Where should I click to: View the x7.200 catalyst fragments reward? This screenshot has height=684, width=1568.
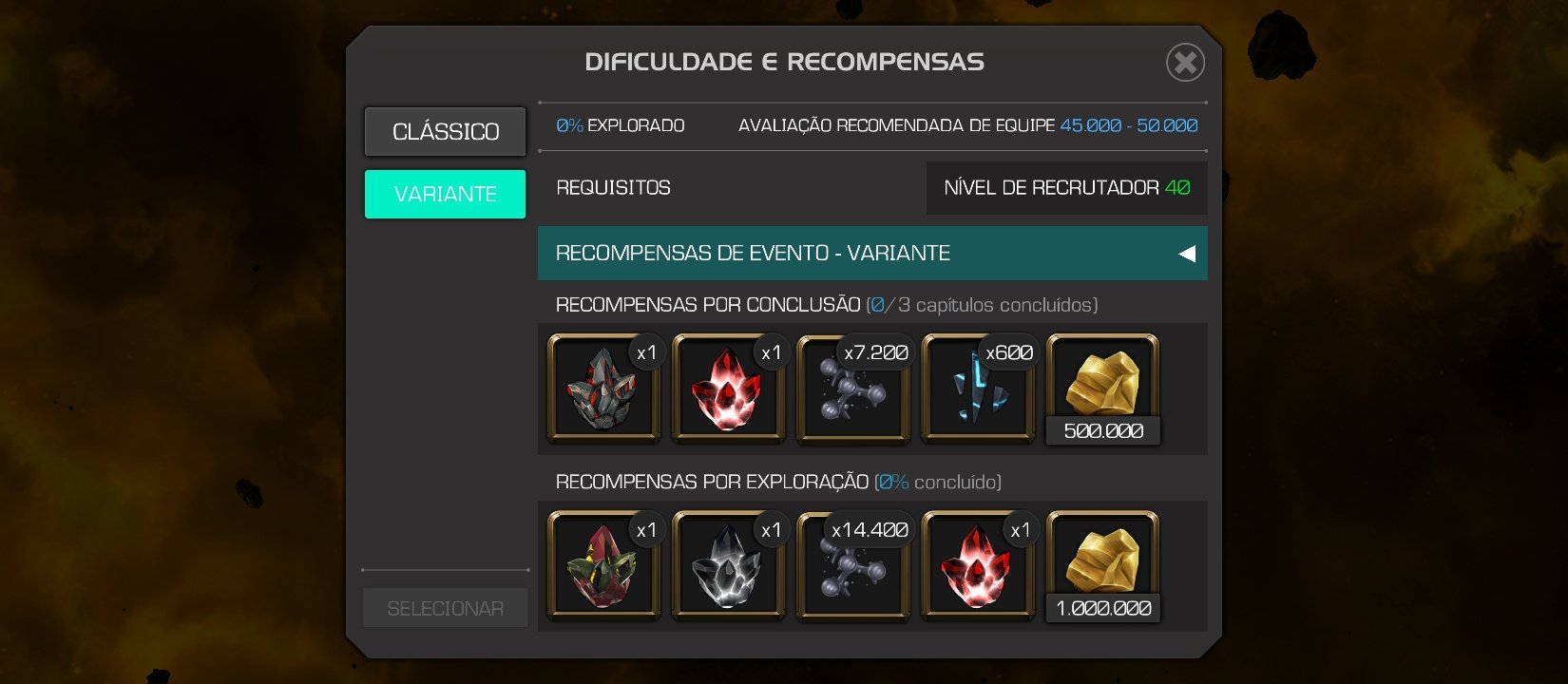[x=853, y=389]
